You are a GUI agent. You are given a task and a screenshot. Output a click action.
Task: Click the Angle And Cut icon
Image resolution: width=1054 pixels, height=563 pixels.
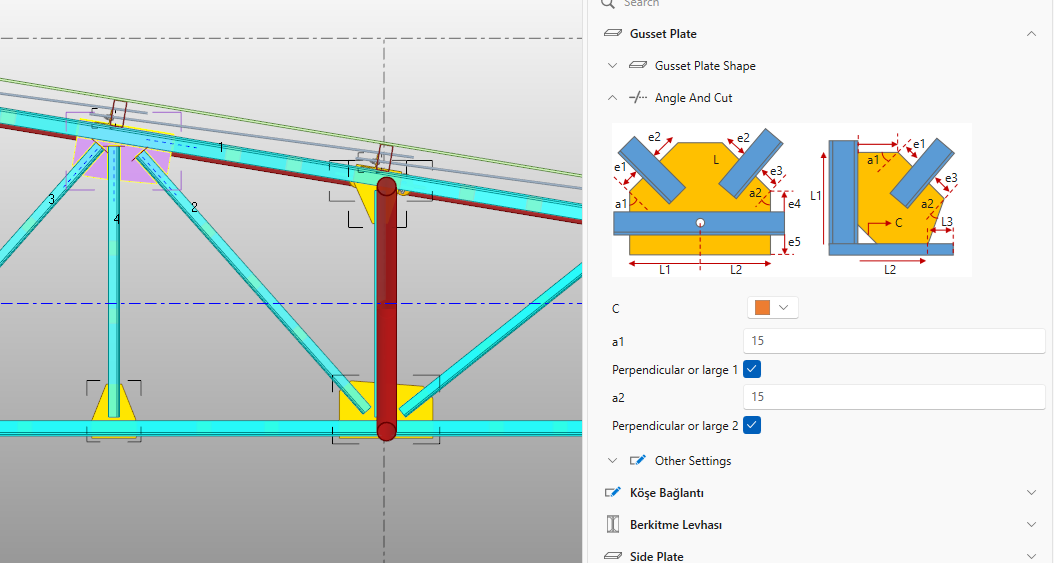tap(638, 98)
